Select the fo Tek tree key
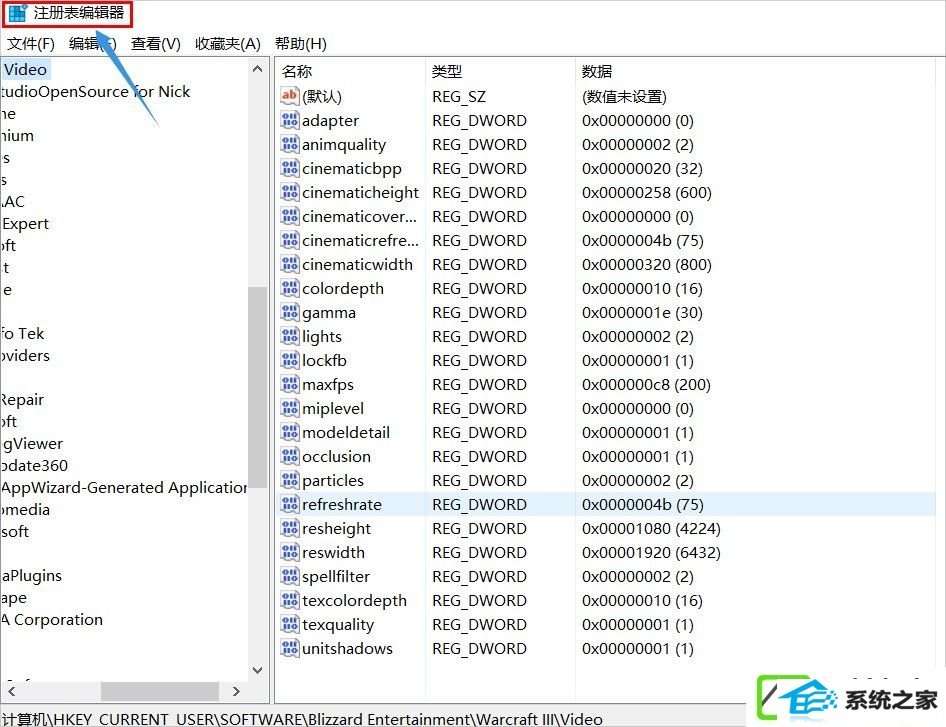946x727 pixels. pos(23,333)
